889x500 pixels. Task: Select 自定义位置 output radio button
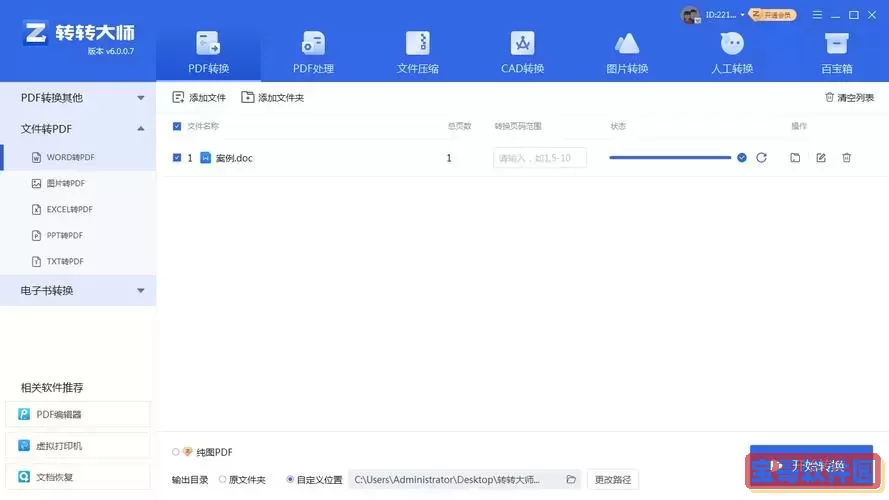(290, 480)
